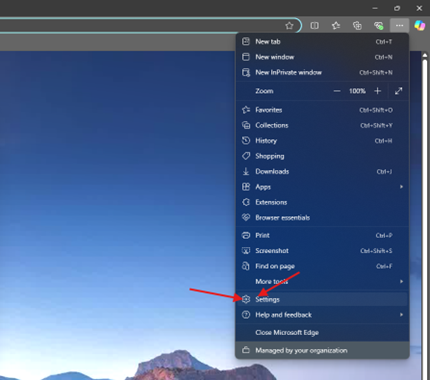430x380 pixels.
Task: Select Screenshot menu item
Action: 322,251
